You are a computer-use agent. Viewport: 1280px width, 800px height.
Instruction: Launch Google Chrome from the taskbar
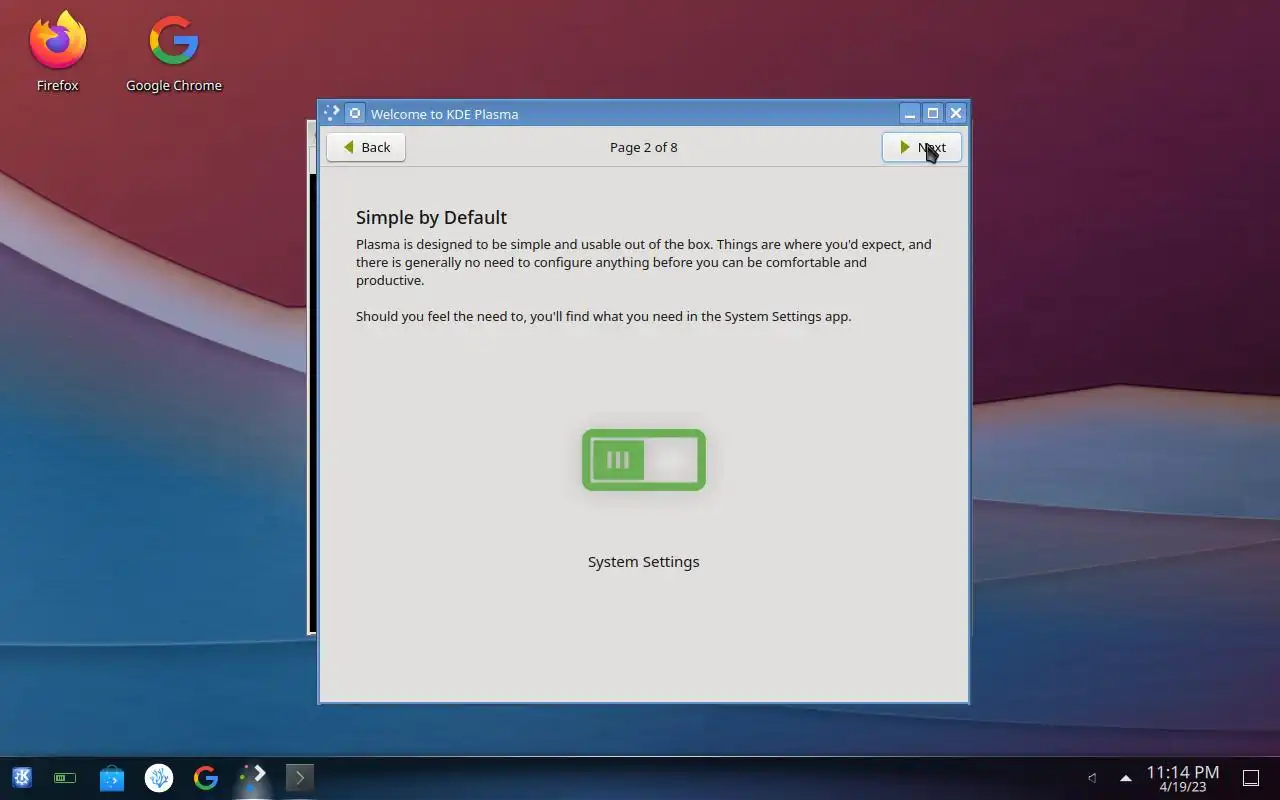point(206,777)
